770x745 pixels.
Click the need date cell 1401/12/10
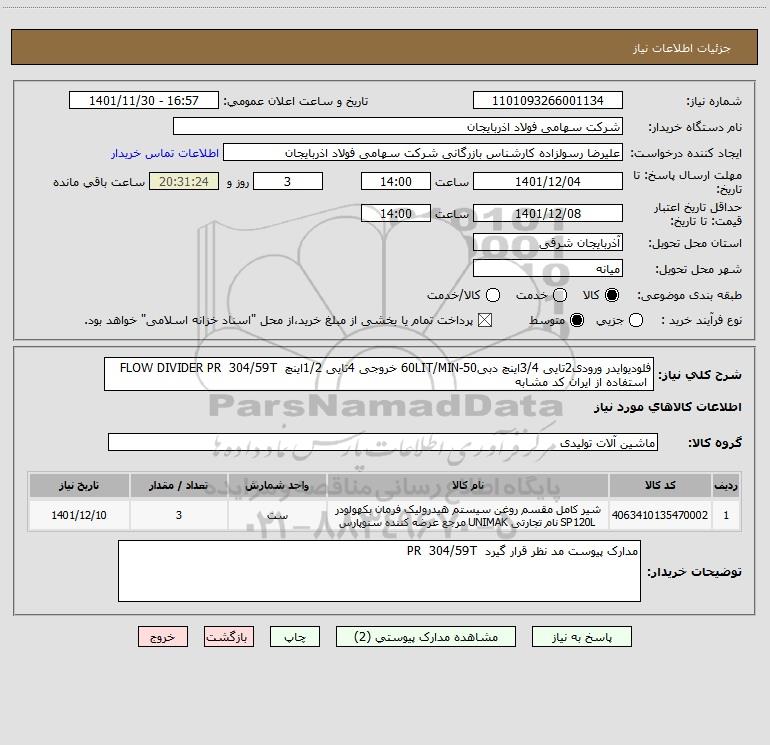79,515
